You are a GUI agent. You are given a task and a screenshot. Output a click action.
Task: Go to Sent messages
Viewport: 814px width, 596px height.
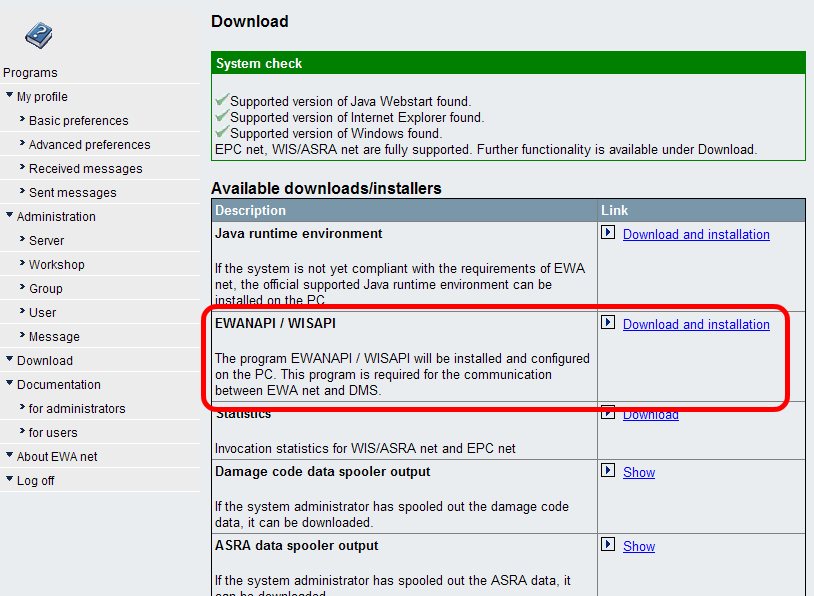pos(72,193)
